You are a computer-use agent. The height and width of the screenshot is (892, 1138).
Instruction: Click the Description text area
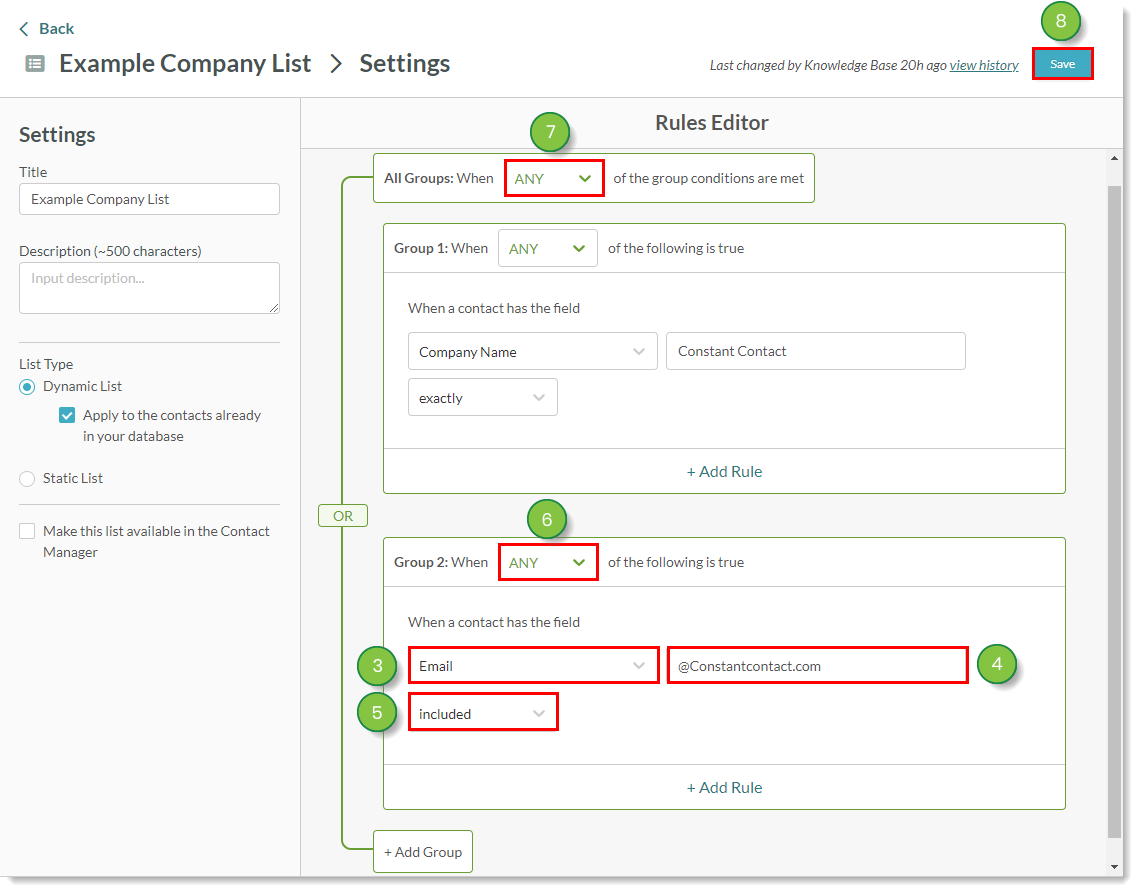point(149,288)
